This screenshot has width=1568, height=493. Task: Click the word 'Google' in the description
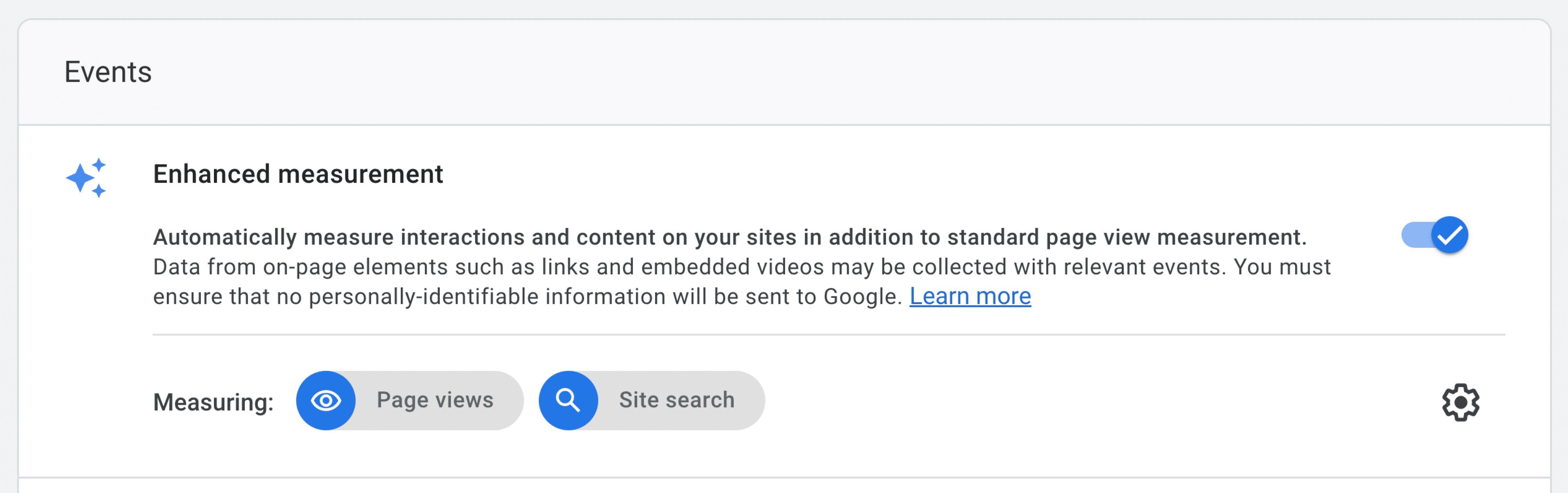tap(860, 296)
